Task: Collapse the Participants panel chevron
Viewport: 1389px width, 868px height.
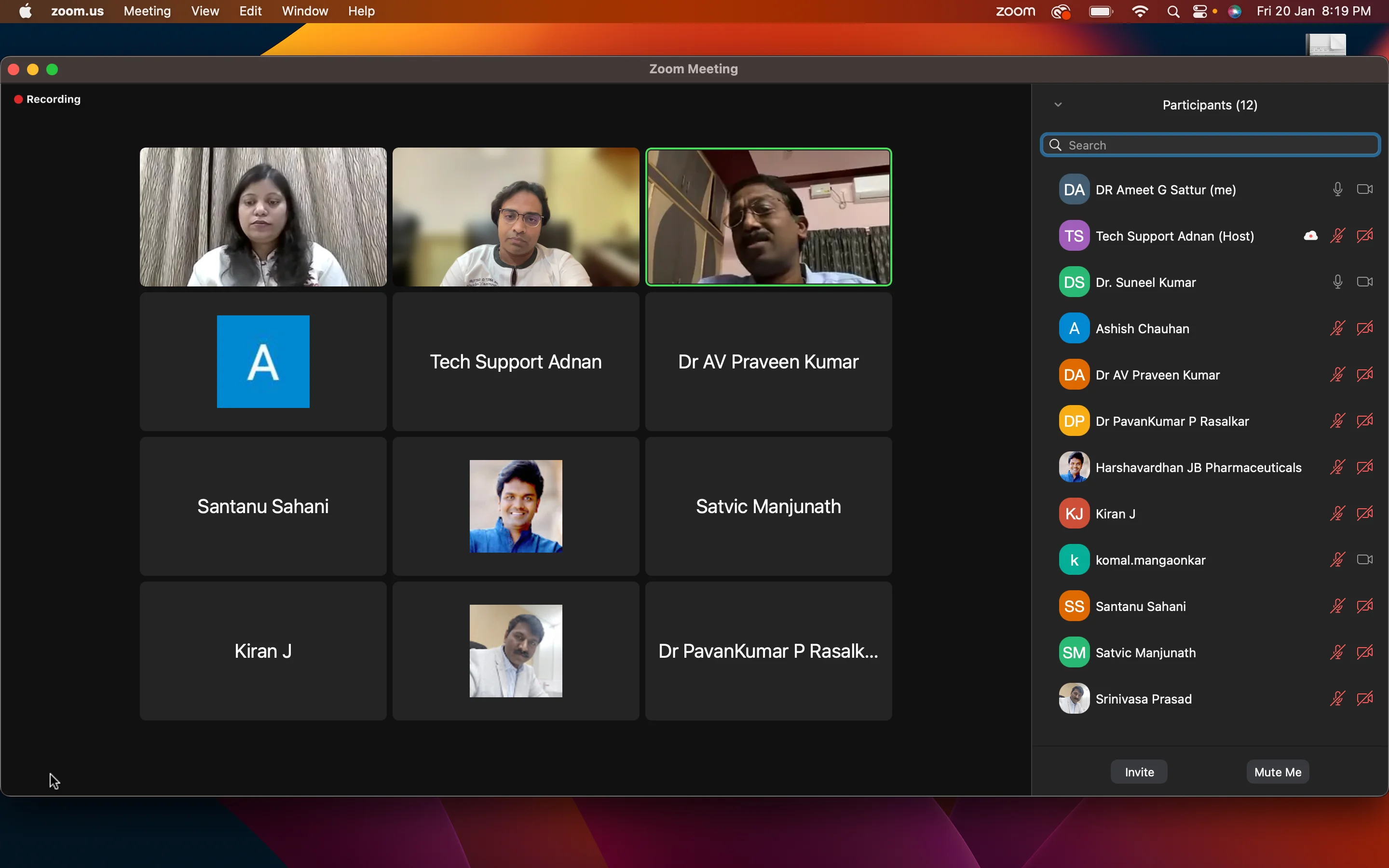Action: point(1058,105)
